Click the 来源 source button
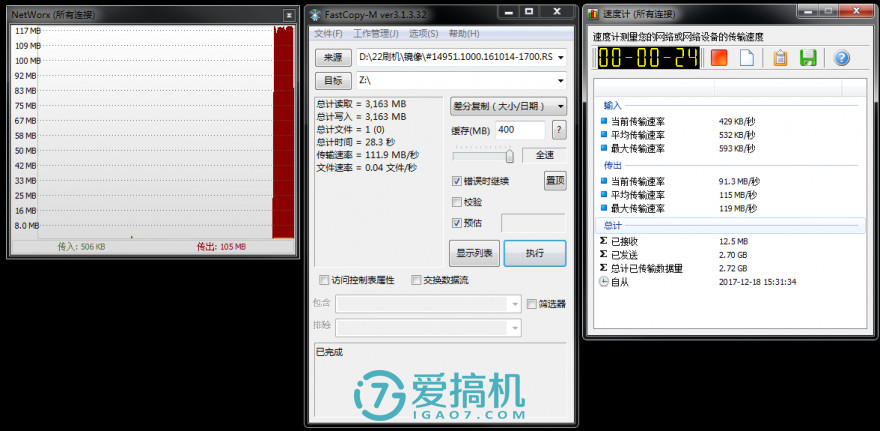The height and width of the screenshot is (431, 880). (x=333, y=57)
